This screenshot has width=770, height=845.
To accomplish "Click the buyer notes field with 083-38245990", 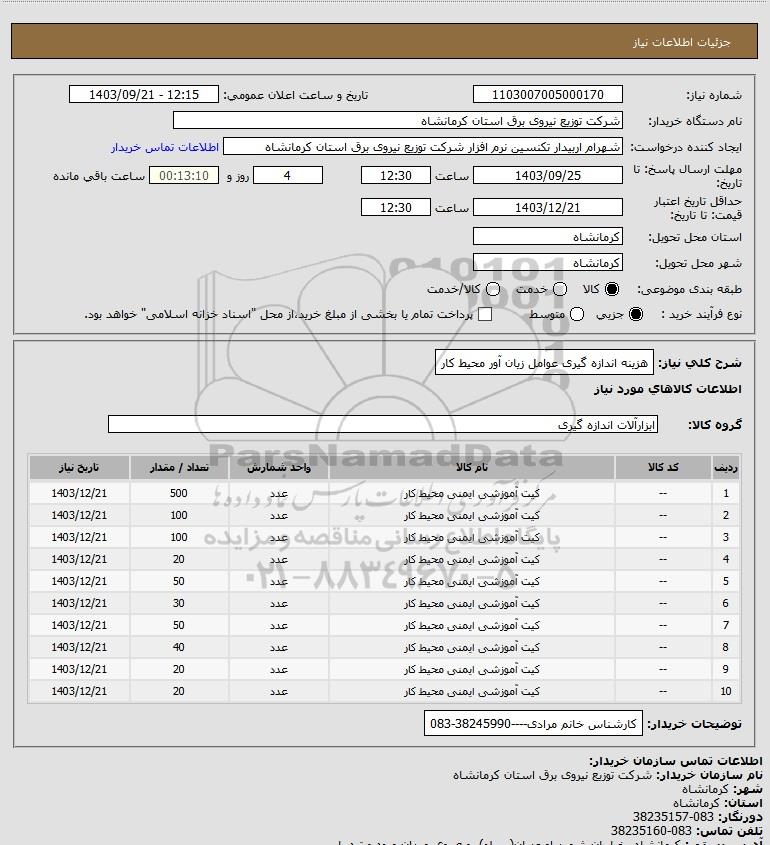I will click(x=533, y=723).
